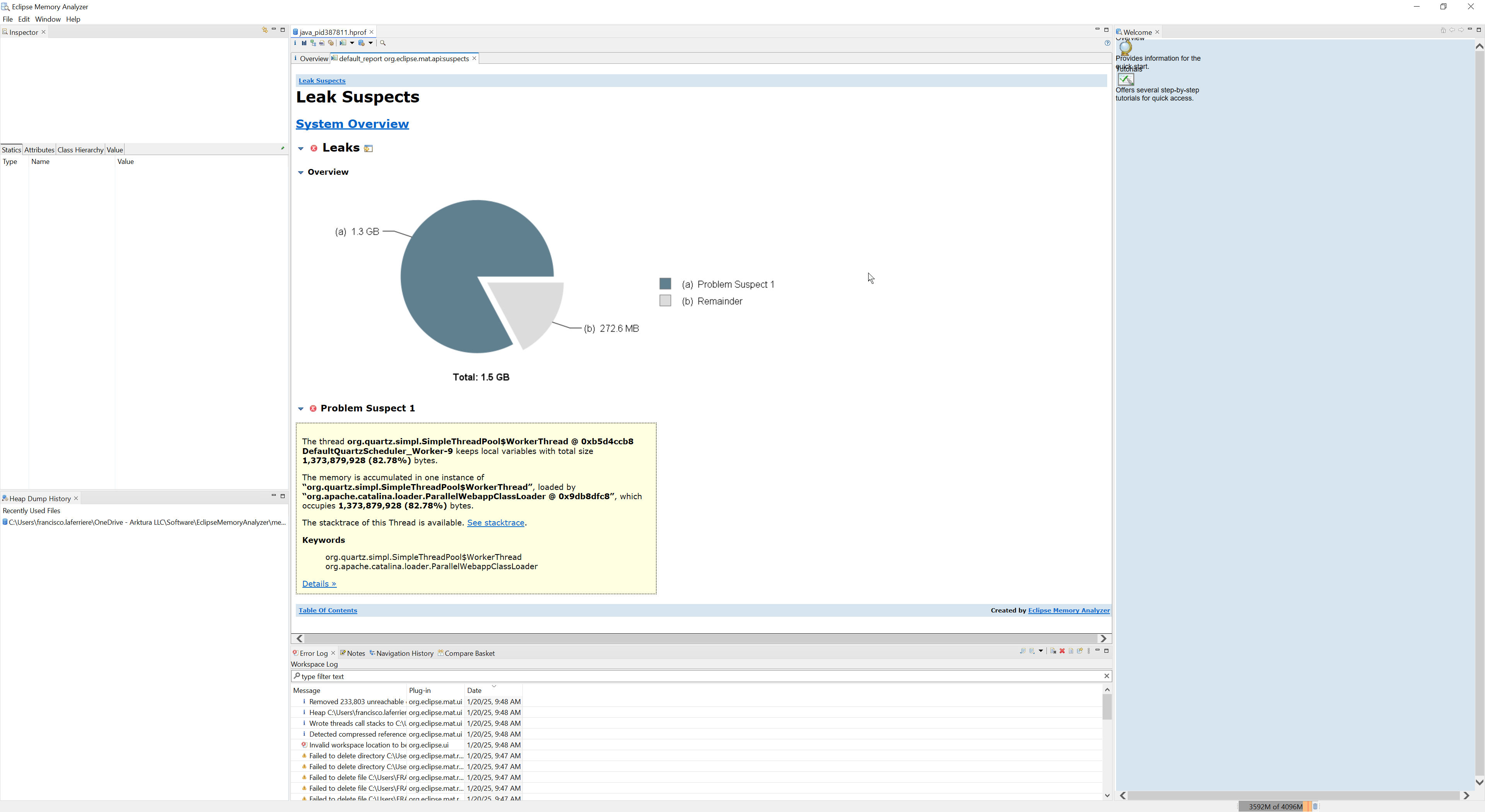
Task: Open the Thread Overview gear icon
Action: [331, 43]
